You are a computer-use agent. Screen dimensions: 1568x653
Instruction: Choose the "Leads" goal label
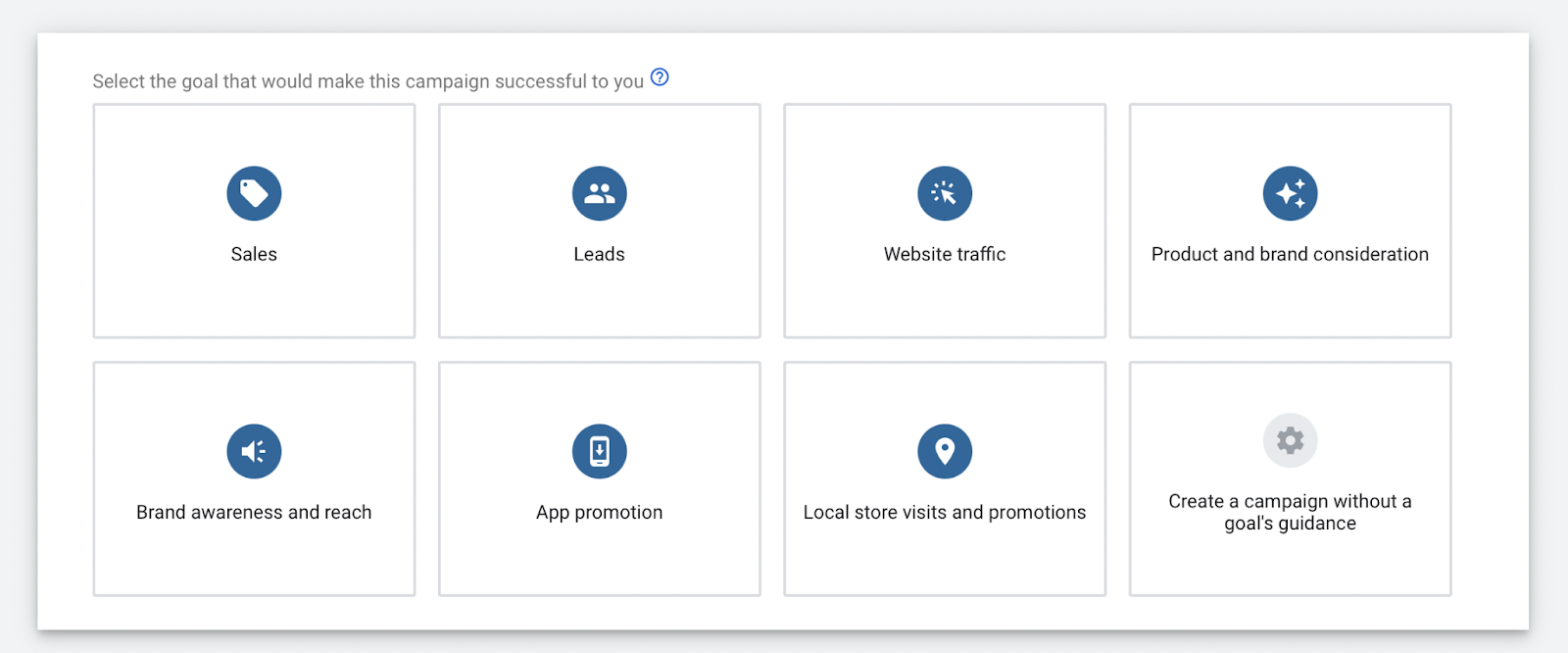coord(599,254)
